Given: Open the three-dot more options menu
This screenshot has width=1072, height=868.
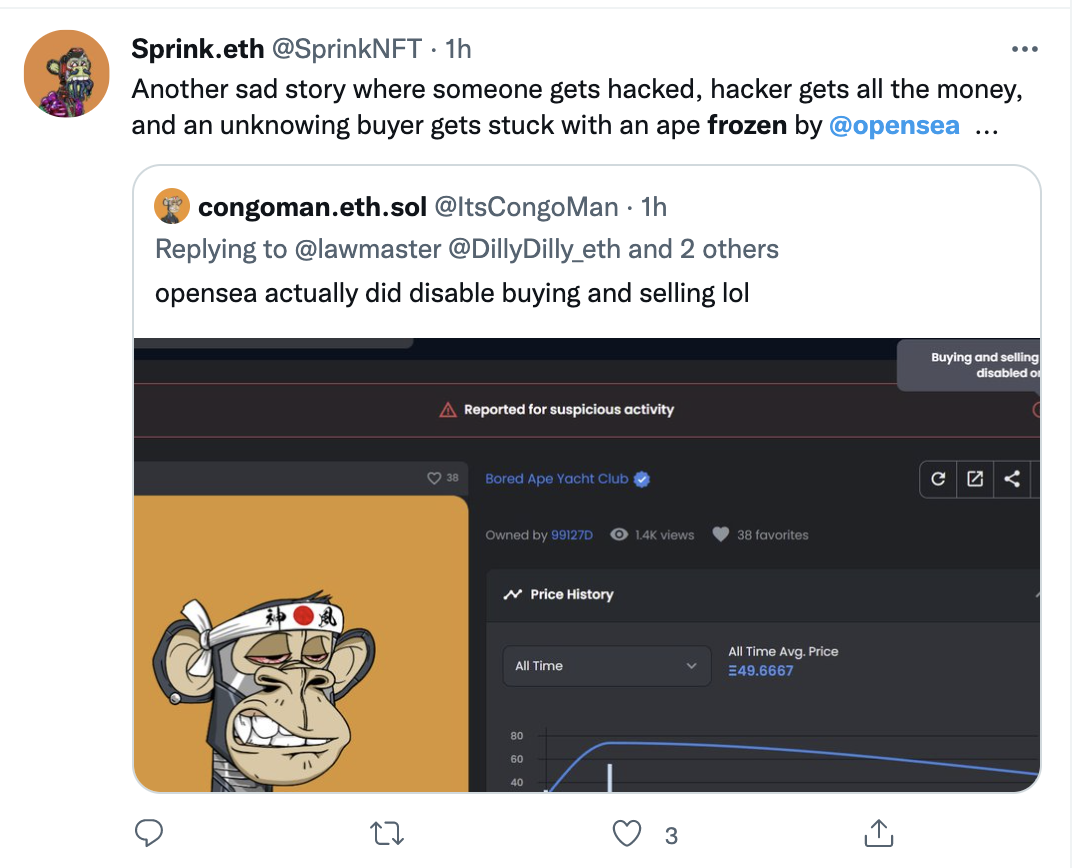Looking at the screenshot, I should click(1024, 49).
